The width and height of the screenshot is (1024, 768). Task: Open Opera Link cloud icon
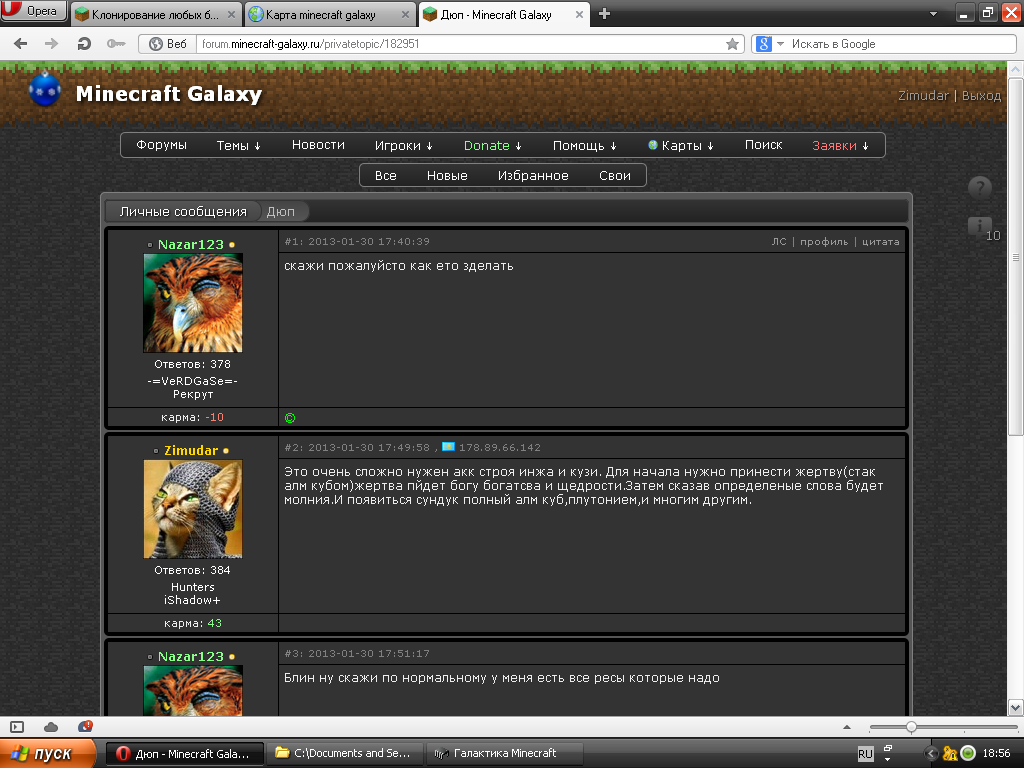[50, 727]
